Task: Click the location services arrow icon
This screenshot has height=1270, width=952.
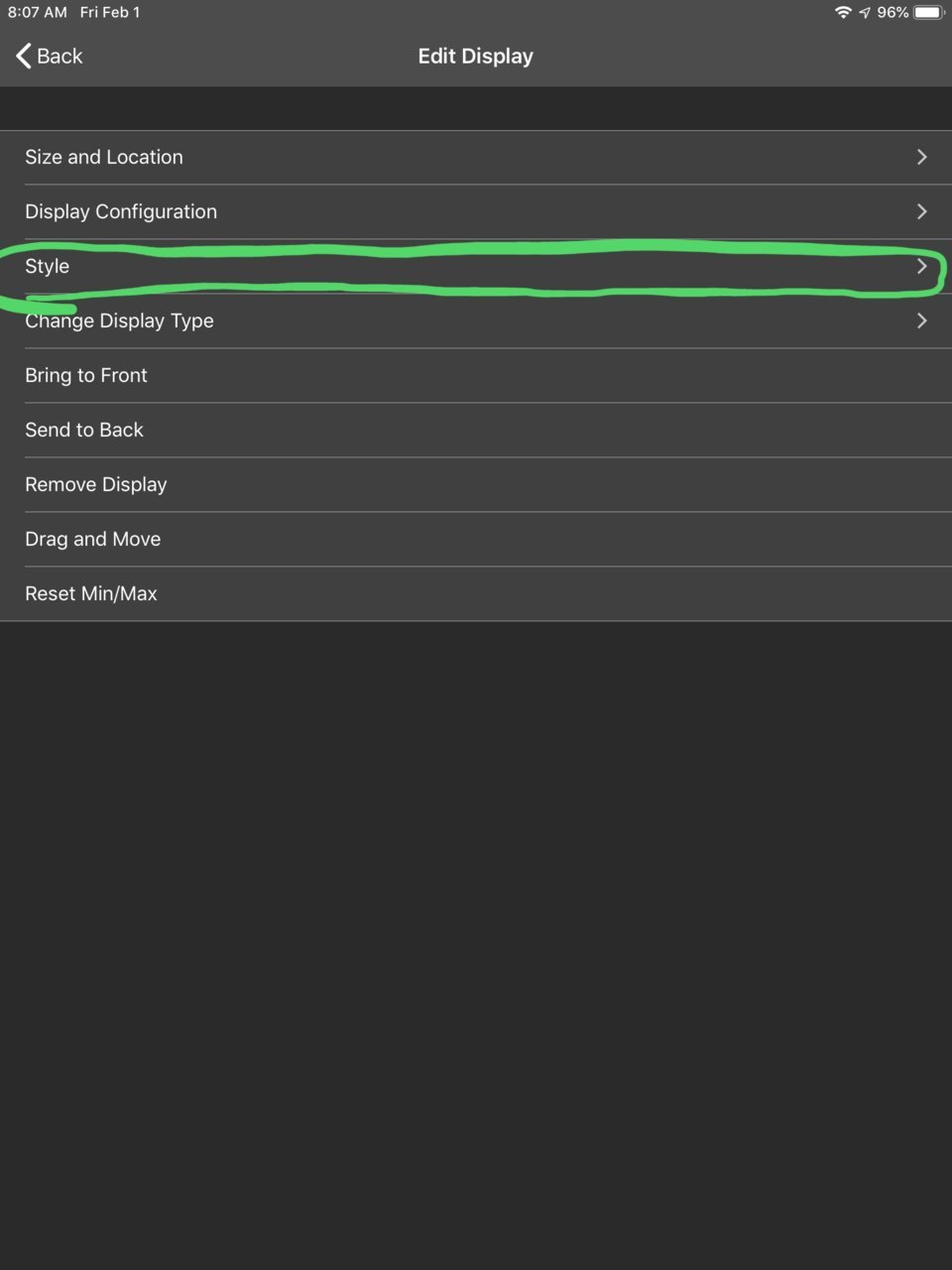Action: [865, 12]
